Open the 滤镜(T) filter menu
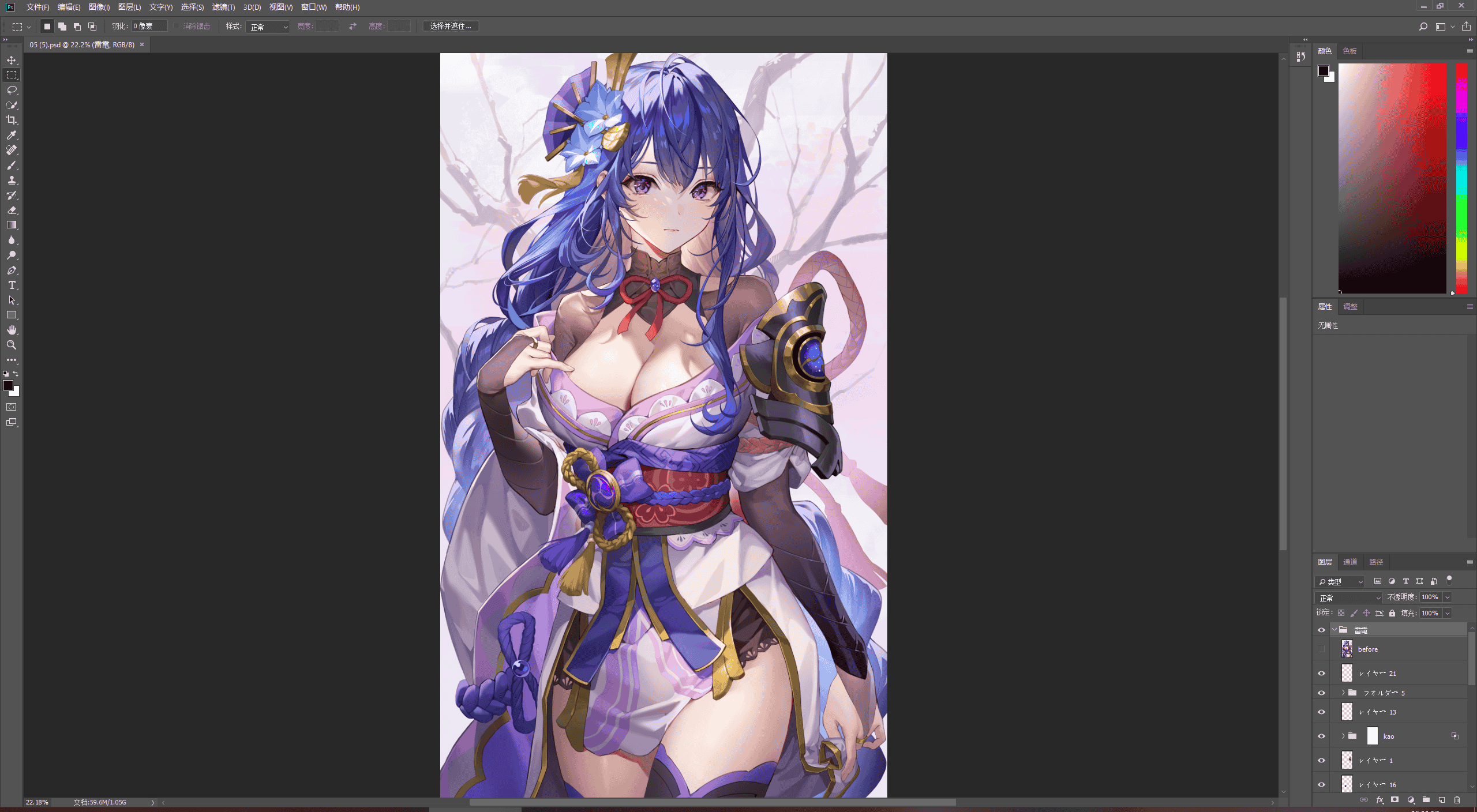This screenshot has width=1477, height=812. [x=223, y=7]
